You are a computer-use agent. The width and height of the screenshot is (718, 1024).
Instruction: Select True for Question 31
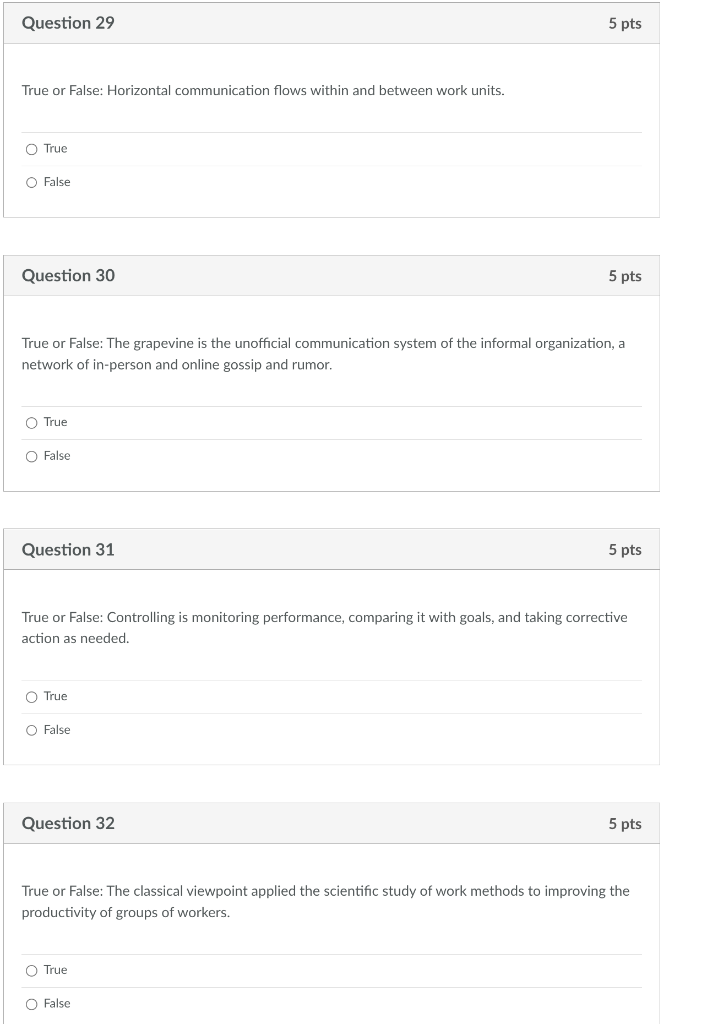point(31,696)
